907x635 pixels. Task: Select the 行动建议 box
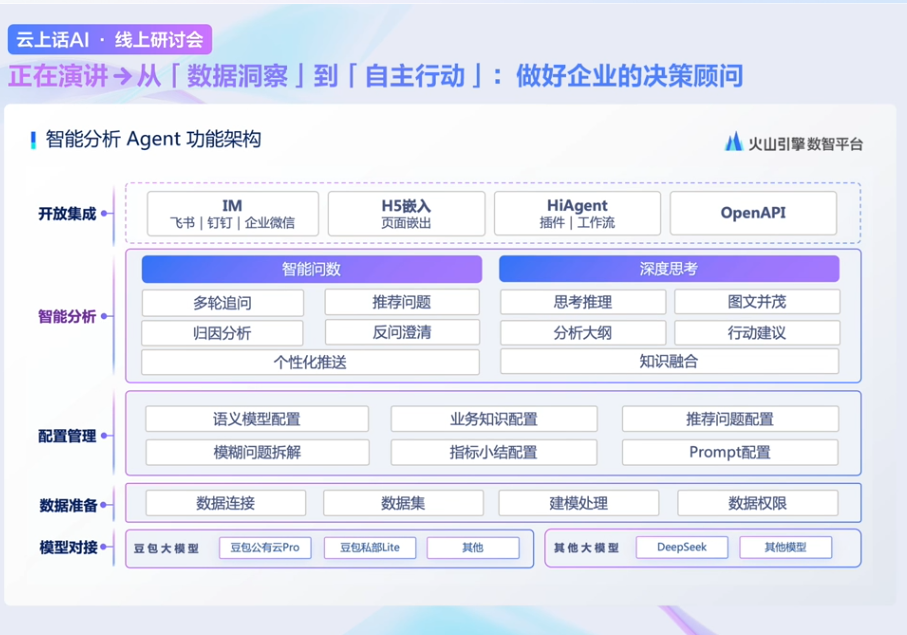click(757, 333)
